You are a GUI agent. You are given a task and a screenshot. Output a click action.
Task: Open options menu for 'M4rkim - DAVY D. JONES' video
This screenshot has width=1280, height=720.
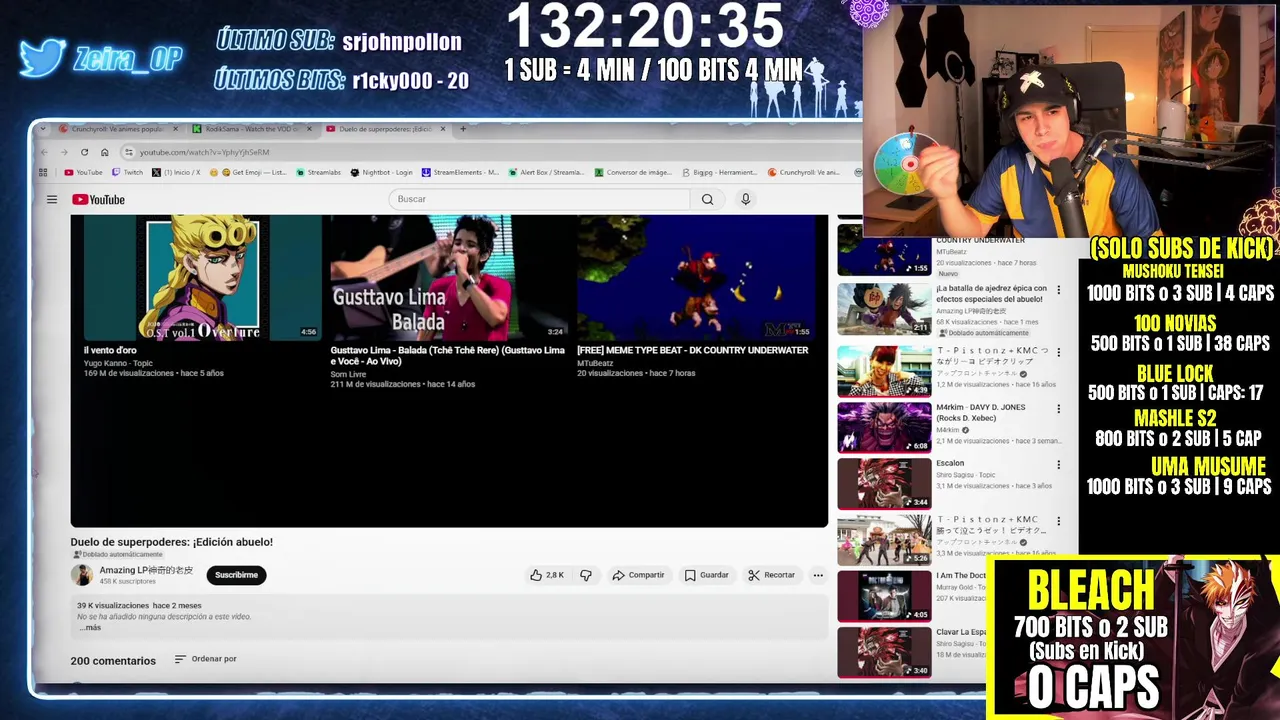tap(1059, 409)
